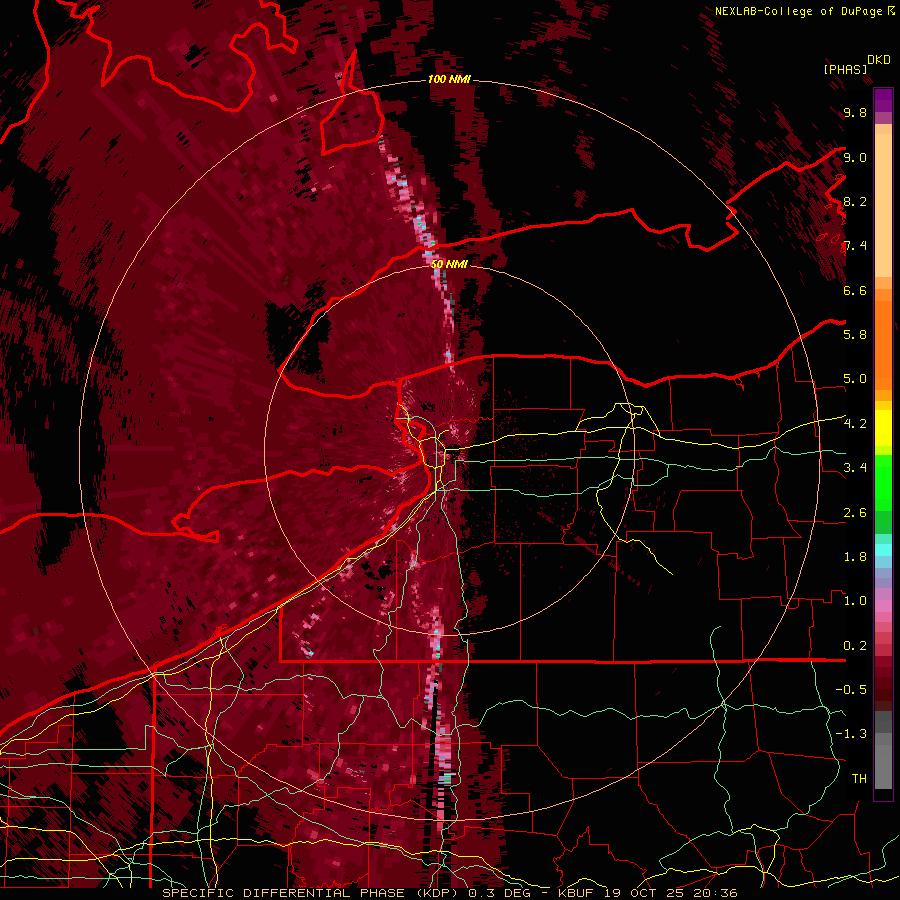The height and width of the screenshot is (900, 900).
Task: Click the 9.0 legend value
Action: point(855,157)
